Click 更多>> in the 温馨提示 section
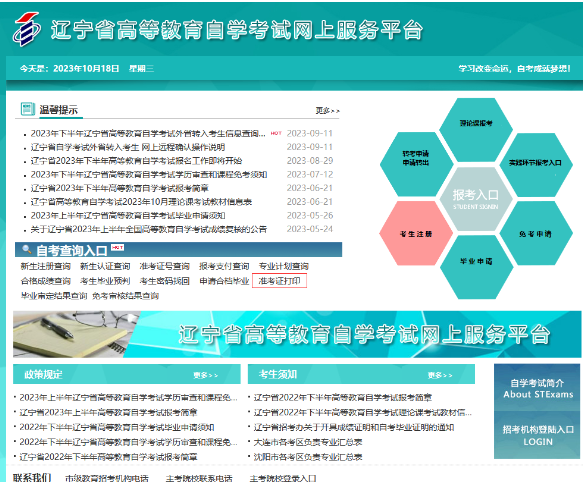This screenshot has height=482, width=583. 327,110
